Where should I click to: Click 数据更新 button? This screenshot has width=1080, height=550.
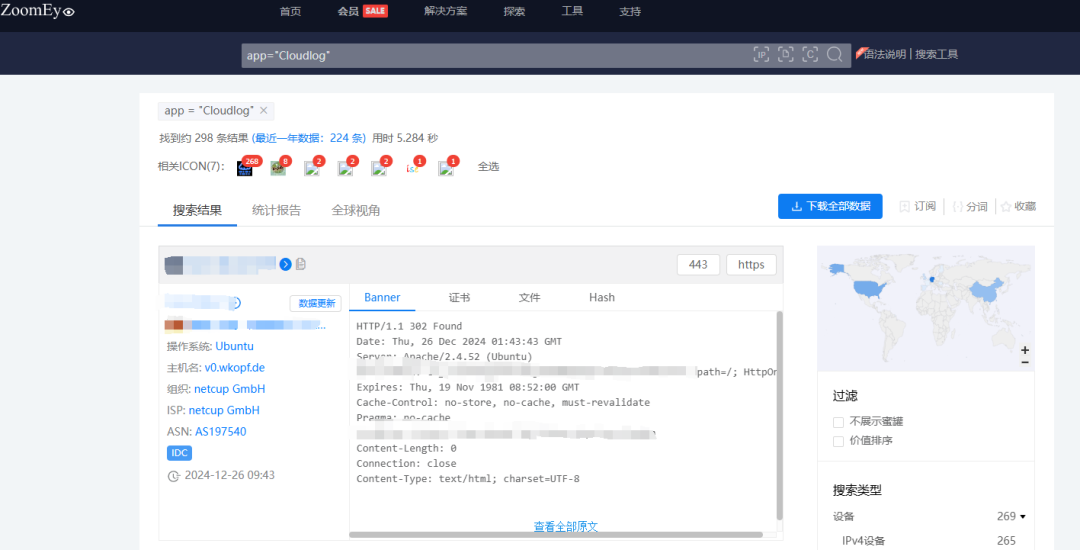316,304
